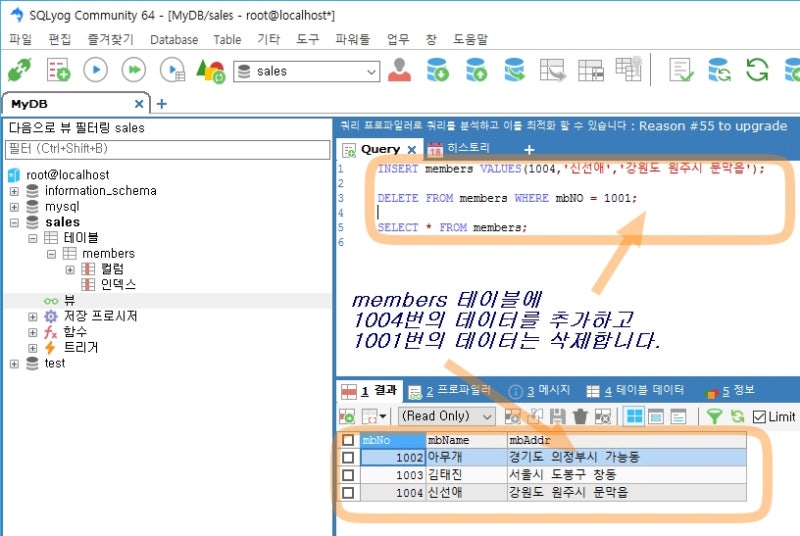This screenshot has width=800, height=536.
Task: Expand the information_schema database node
Action: [14, 191]
